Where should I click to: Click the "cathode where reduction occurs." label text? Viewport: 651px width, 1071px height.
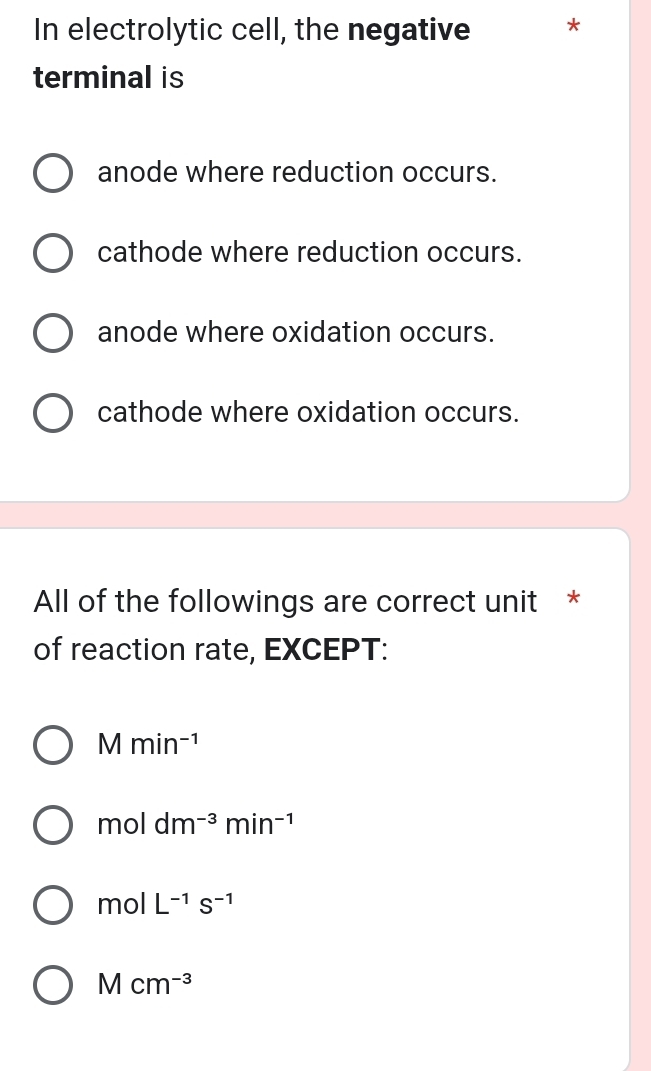click(x=308, y=252)
